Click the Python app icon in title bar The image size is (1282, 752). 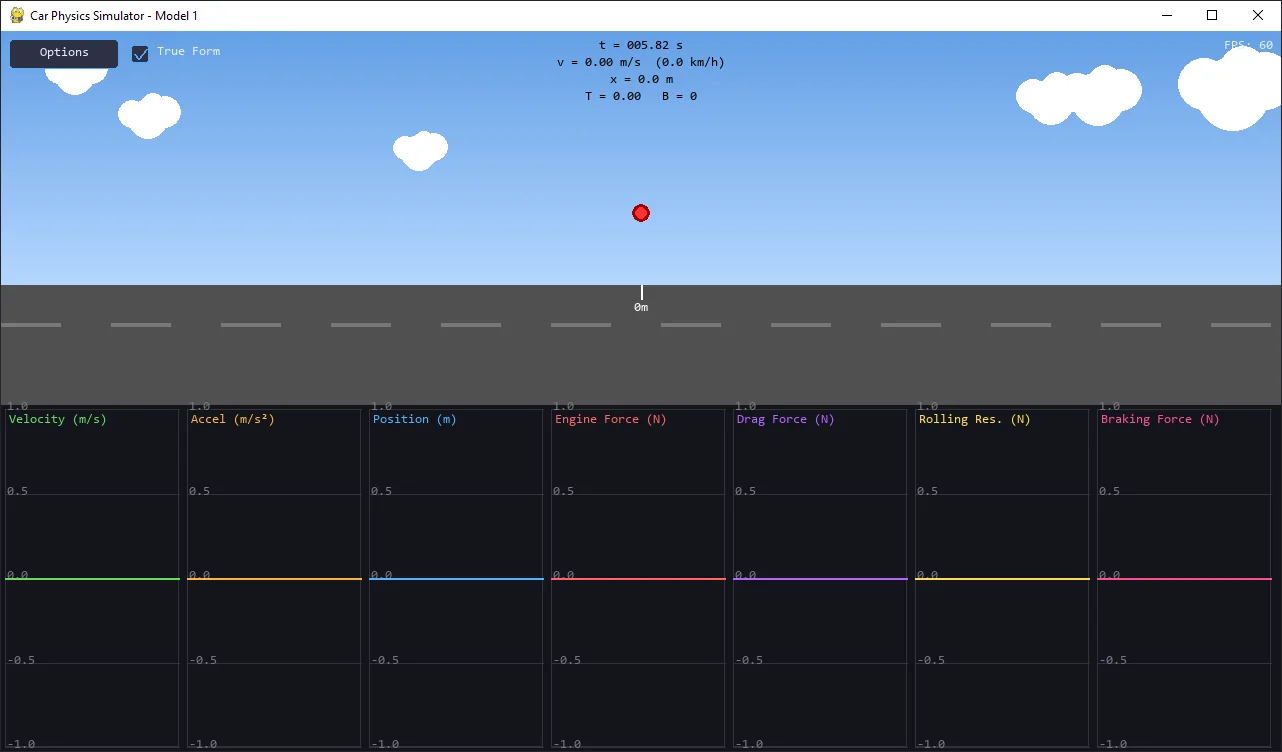17,15
